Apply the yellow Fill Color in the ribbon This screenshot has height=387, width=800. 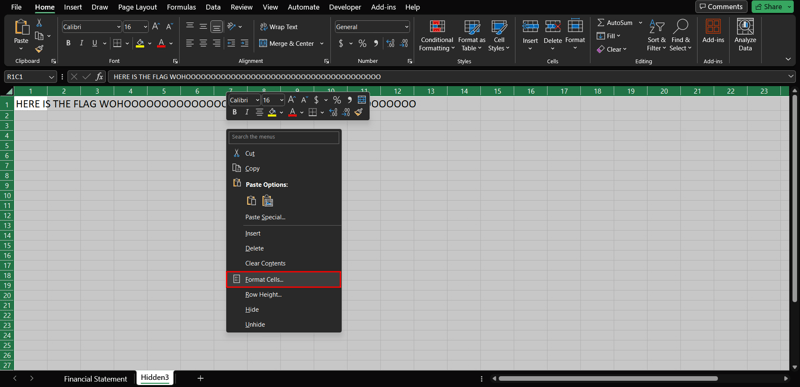point(140,43)
